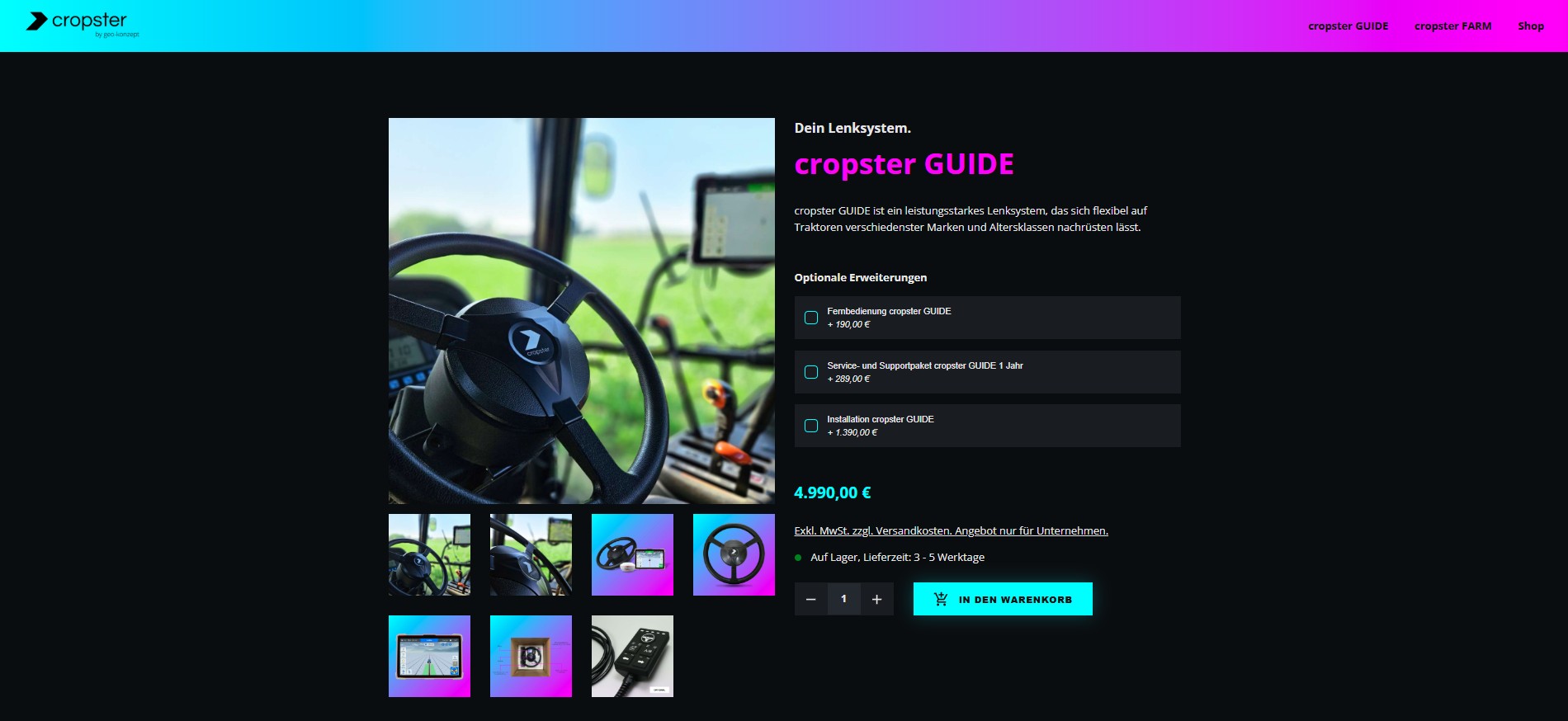This screenshot has width=1568, height=721.
Task: Increase quantity with the plus button
Action: [876, 599]
